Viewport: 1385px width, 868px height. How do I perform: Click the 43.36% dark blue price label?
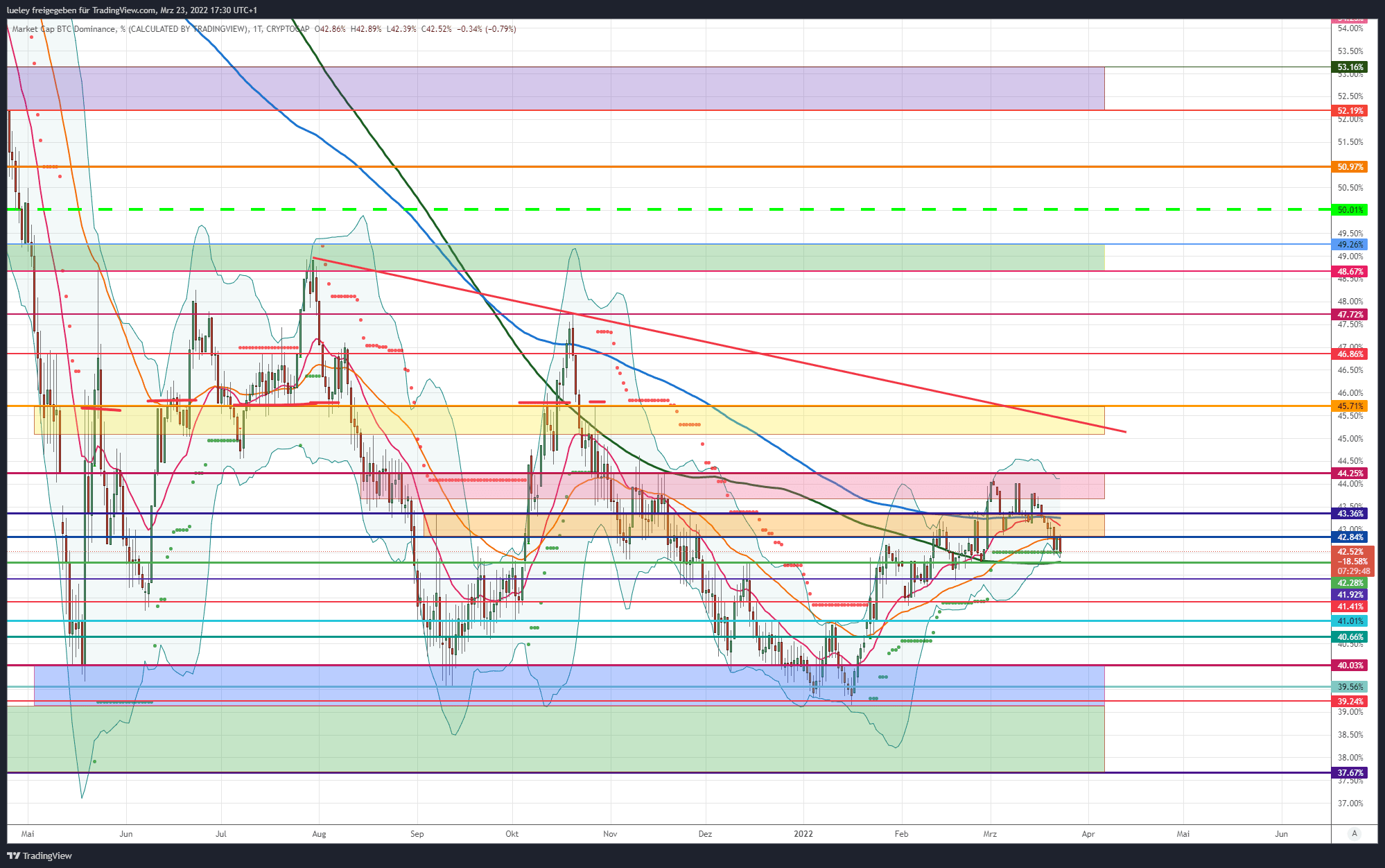[1350, 514]
